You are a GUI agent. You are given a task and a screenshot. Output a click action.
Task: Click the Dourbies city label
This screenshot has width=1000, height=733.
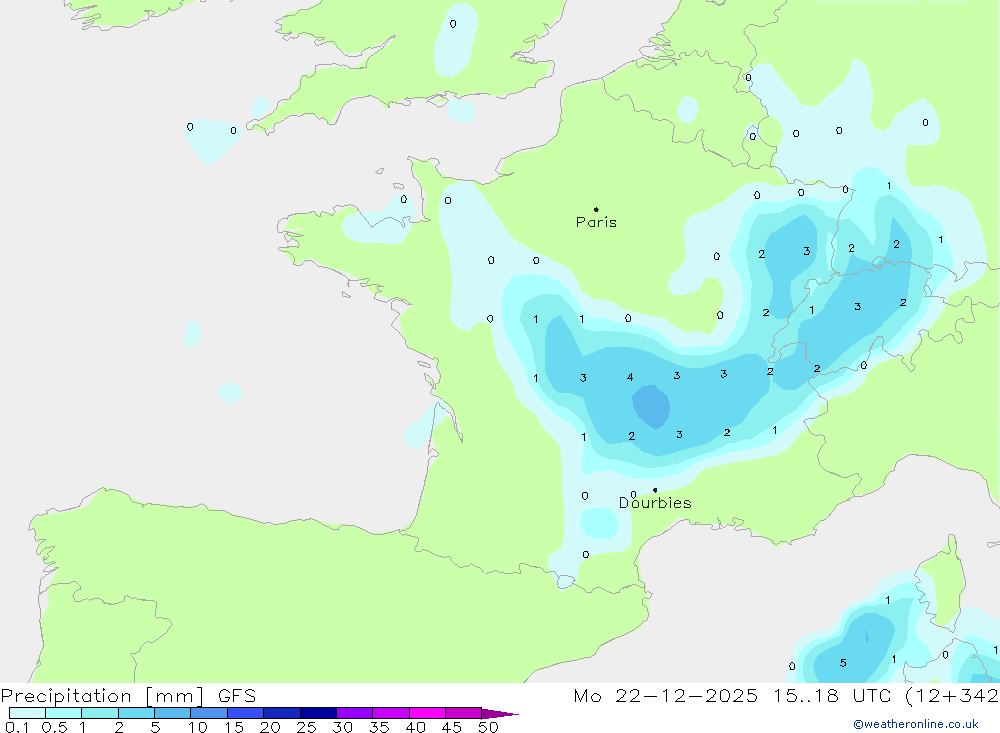point(655,503)
